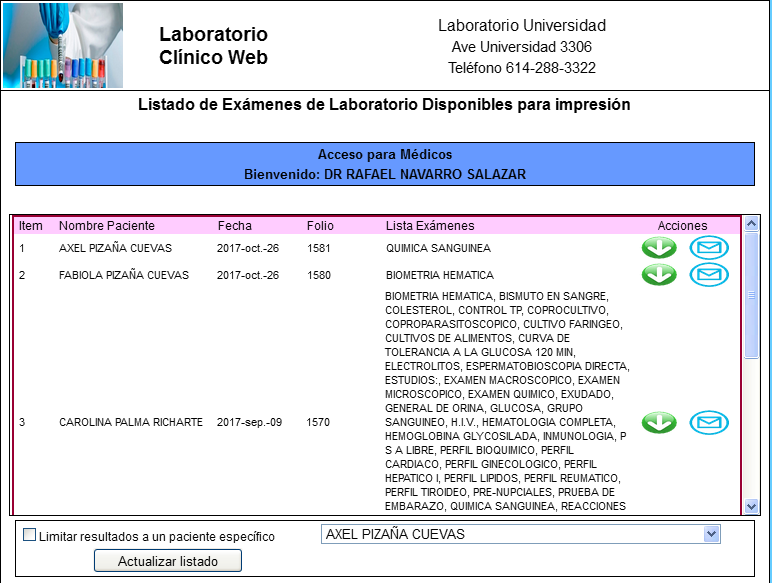The image size is (772, 583).
Task: Click the Laboratorio Clínico Web title
Action: pos(213,45)
